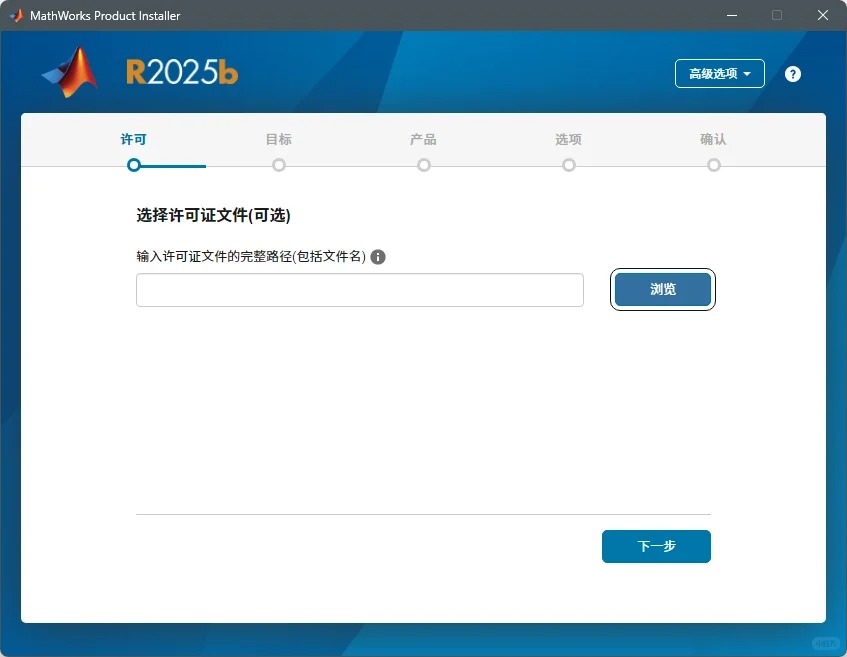This screenshot has height=657, width=847.
Task: Click the info tooltip beside path label
Action: (378, 257)
